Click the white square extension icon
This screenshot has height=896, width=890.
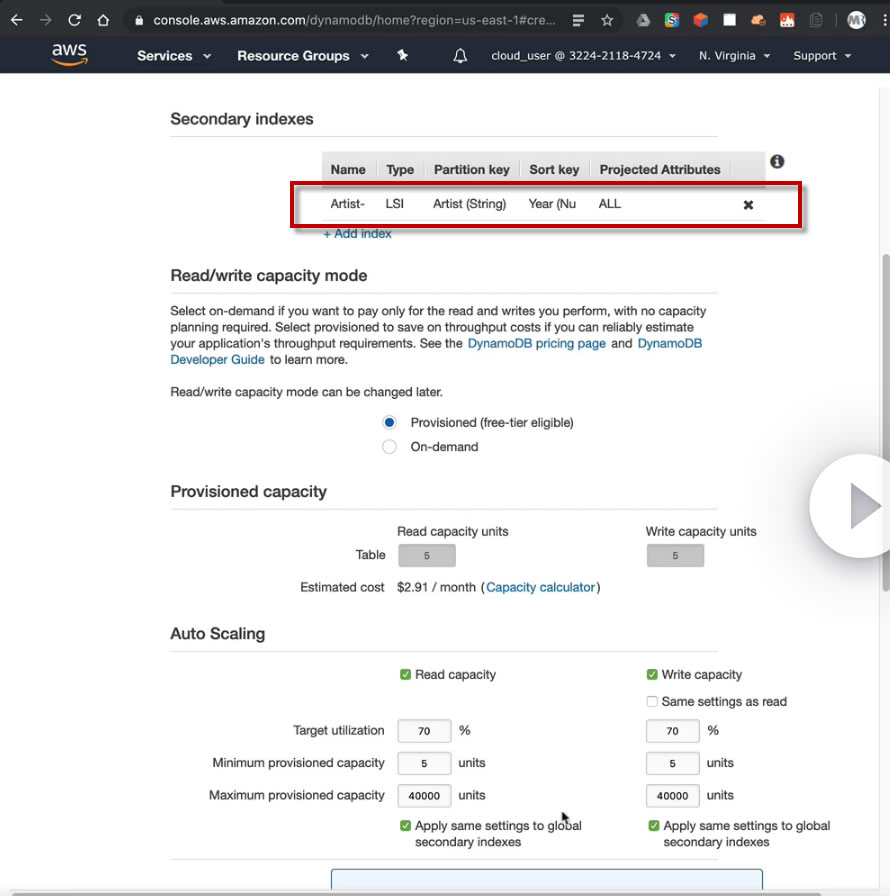point(729,21)
